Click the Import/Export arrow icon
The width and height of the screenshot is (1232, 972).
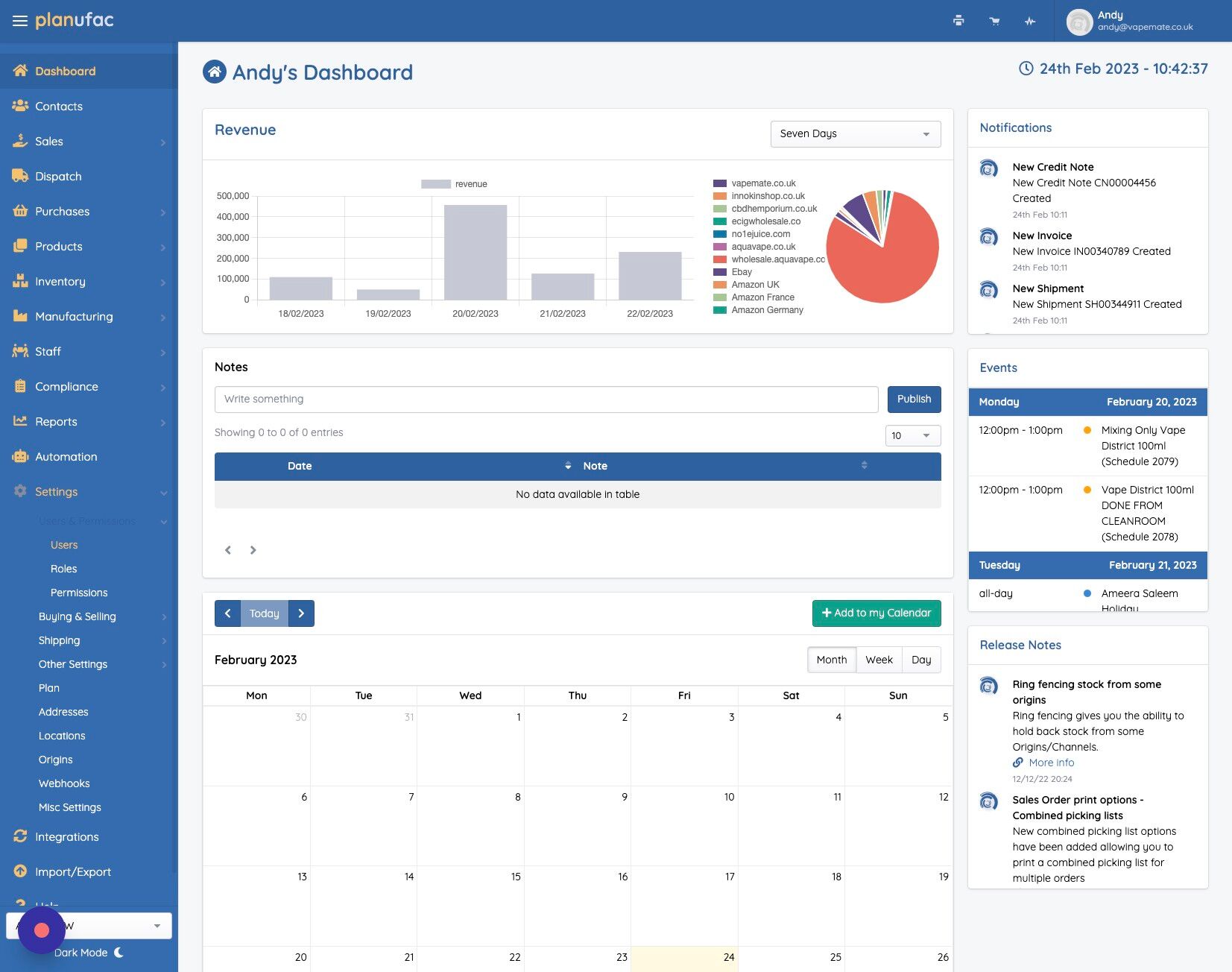[x=20, y=871]
